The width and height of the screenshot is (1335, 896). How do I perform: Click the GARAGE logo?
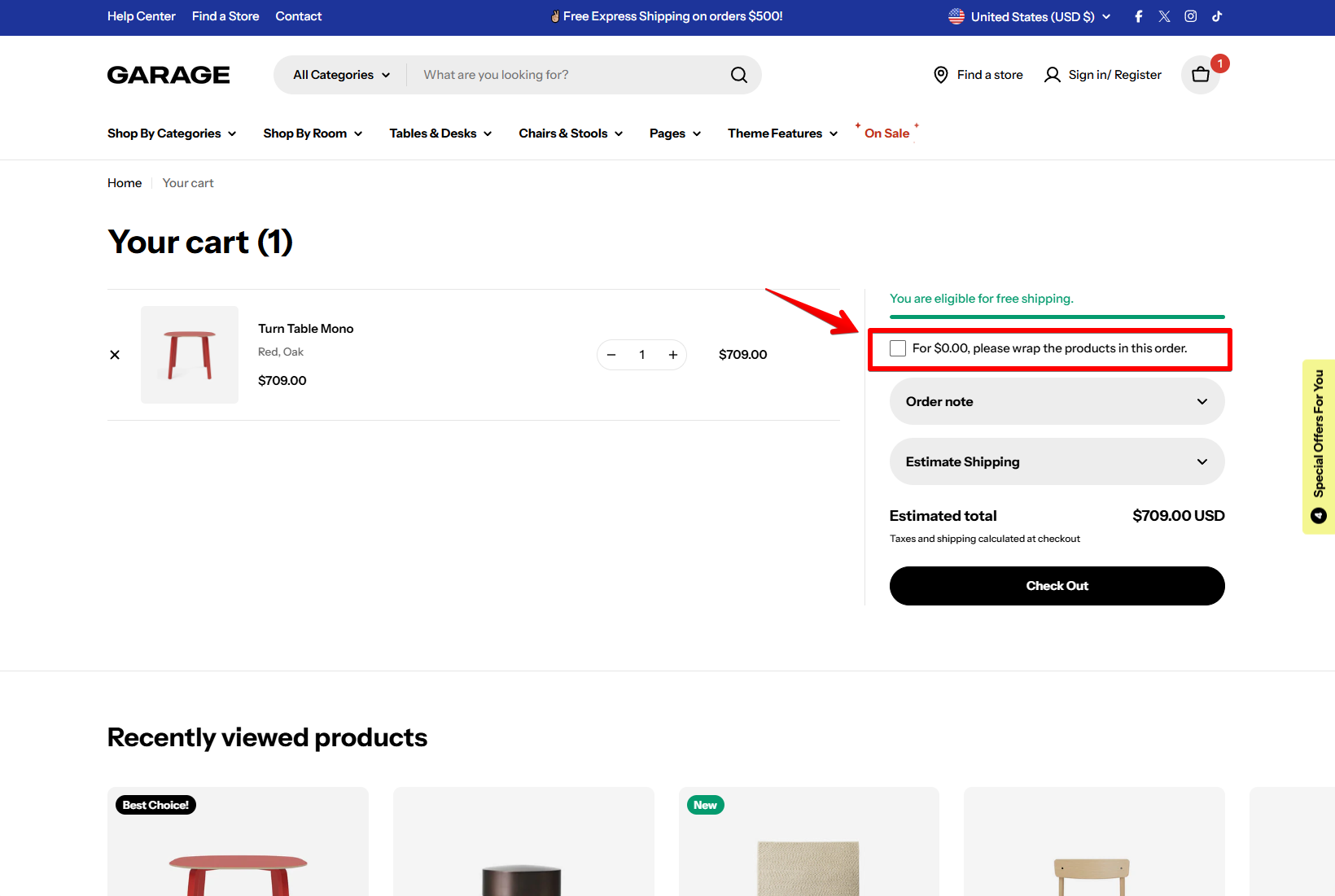pos(169,75)
